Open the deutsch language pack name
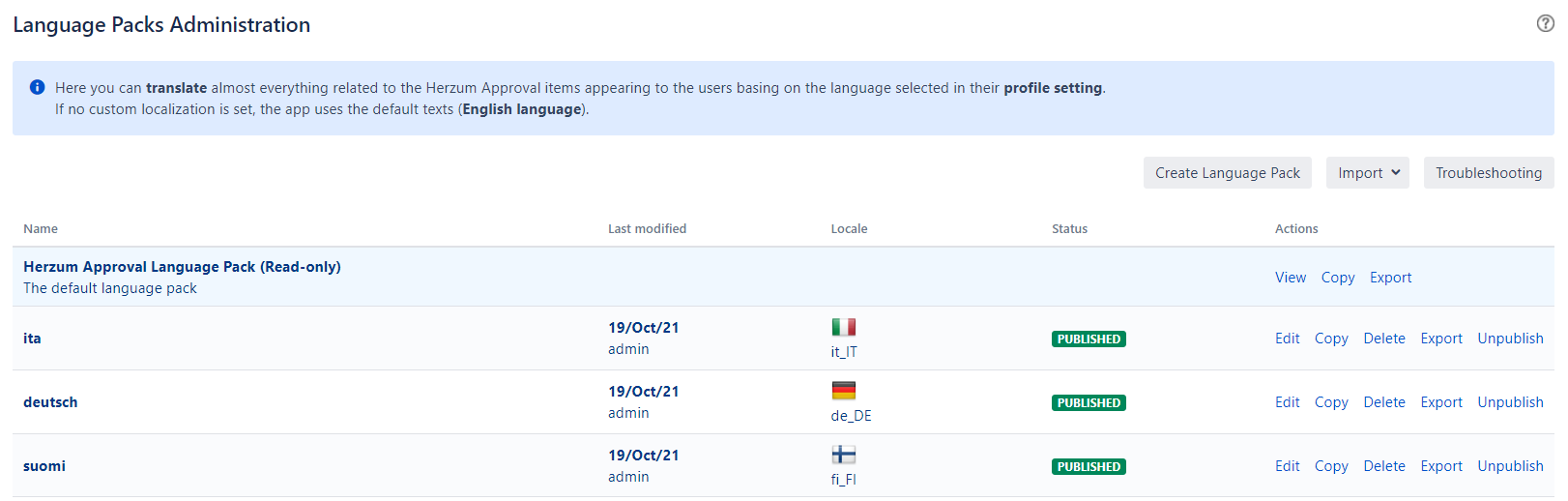This screenshot has height=501, width=1568. click(x=50, y=402)
